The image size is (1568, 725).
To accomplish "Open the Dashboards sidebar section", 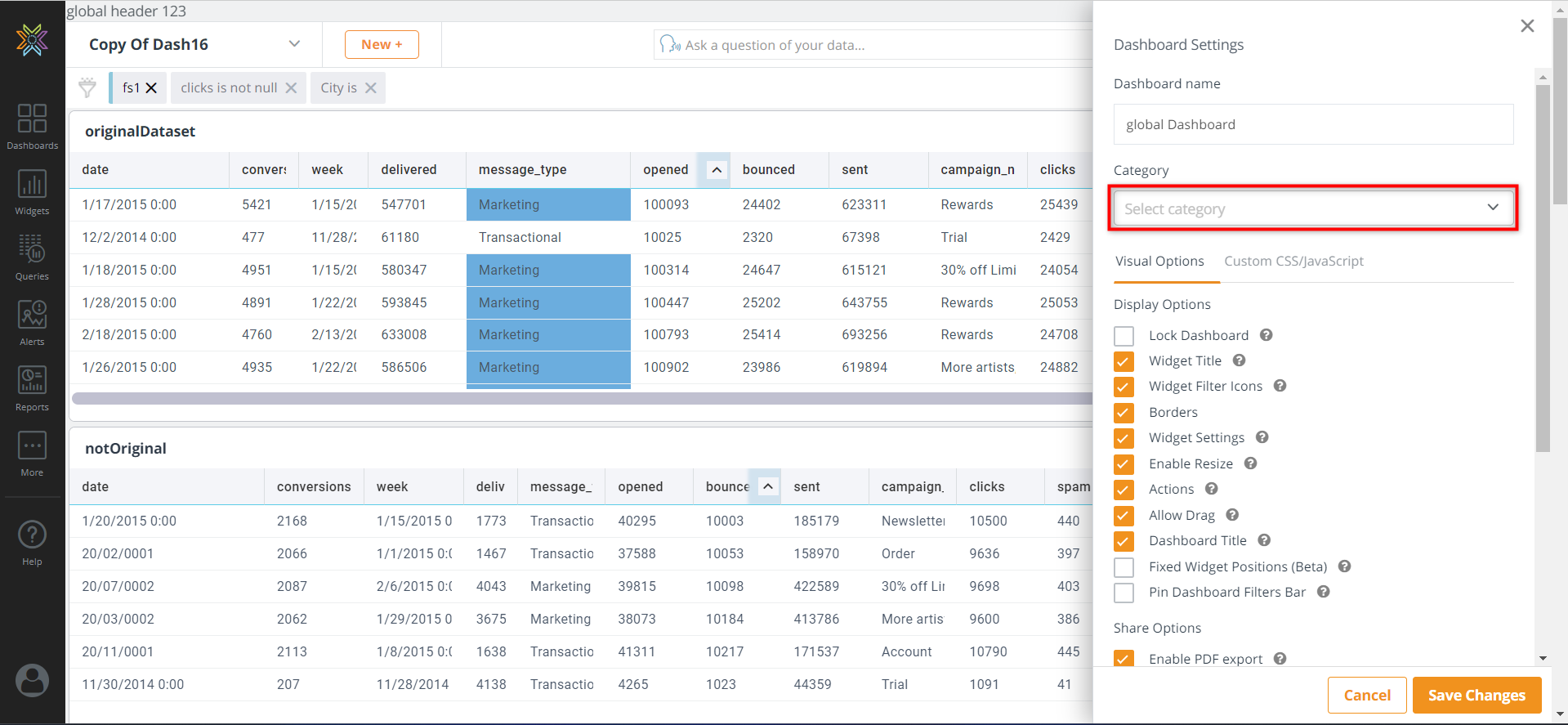I will [x=32, y=126].
